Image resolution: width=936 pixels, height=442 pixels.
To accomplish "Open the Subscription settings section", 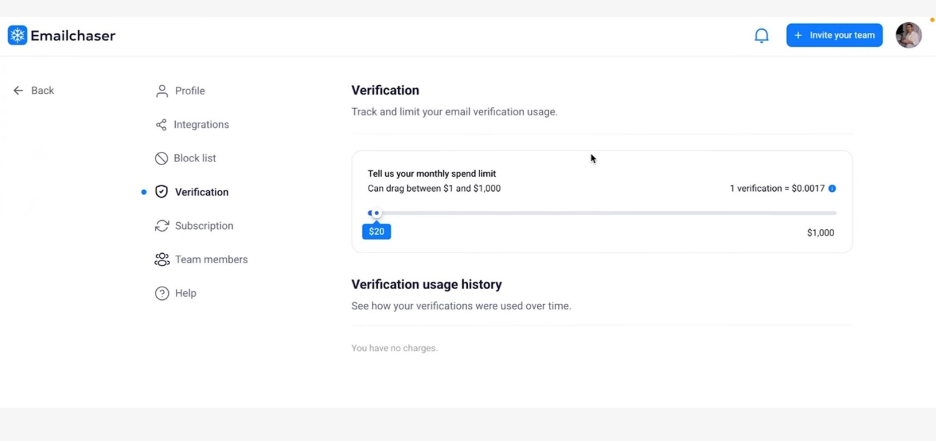I will tap(204, 226).
